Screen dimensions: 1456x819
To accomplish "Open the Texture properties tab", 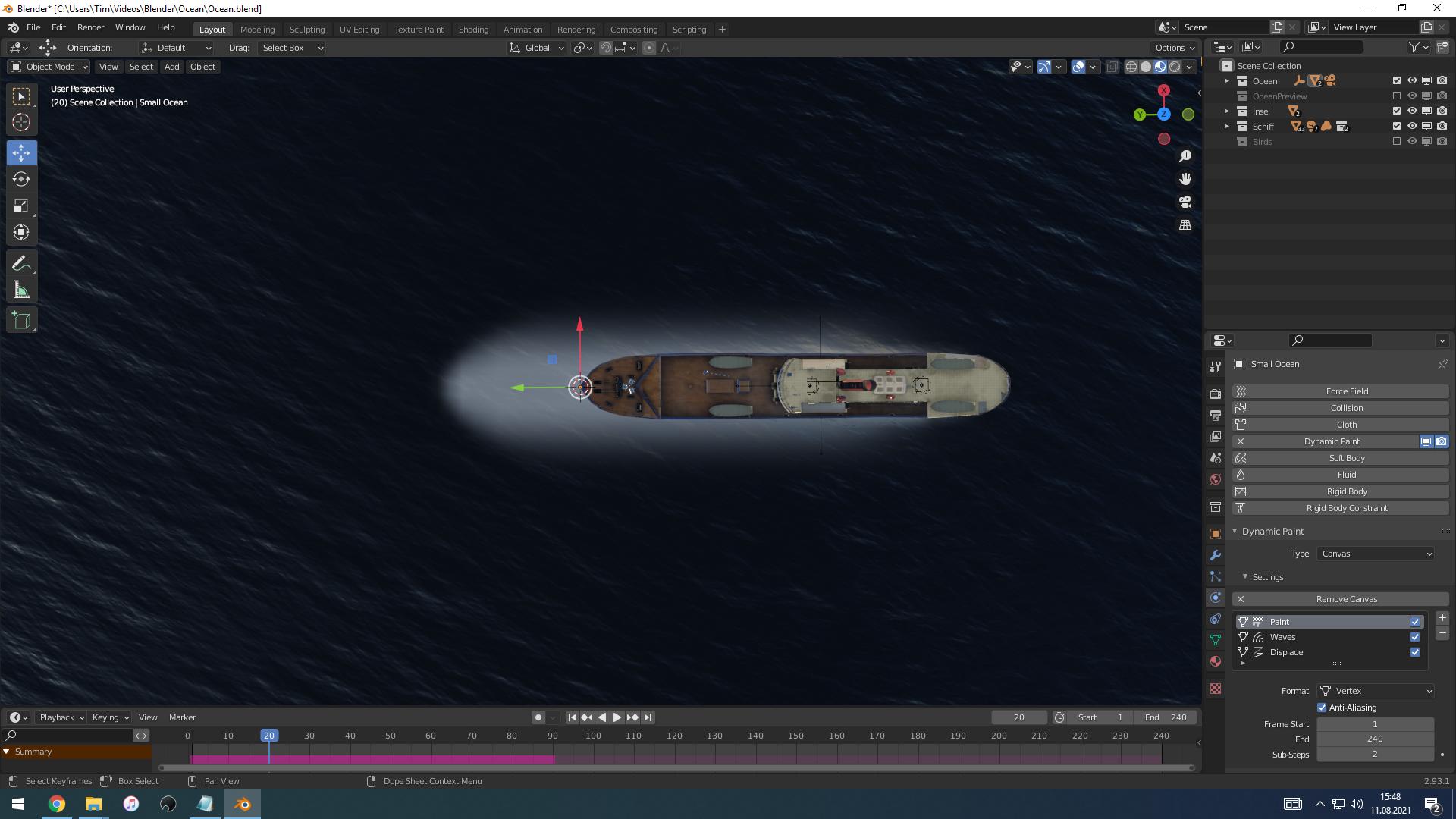I will [1216, 689].
